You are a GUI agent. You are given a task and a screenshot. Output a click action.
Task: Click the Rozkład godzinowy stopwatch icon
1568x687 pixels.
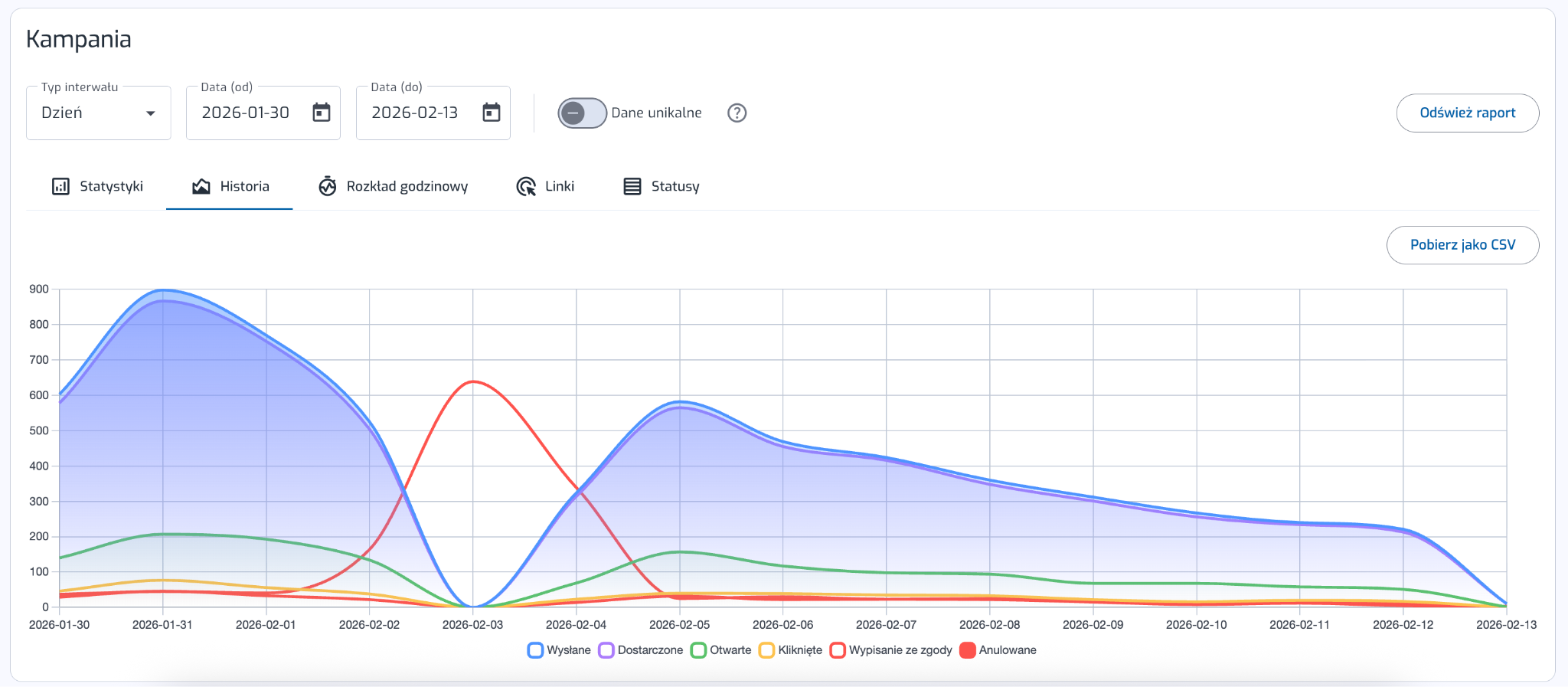pyautogui.click(x=328, y=186)
